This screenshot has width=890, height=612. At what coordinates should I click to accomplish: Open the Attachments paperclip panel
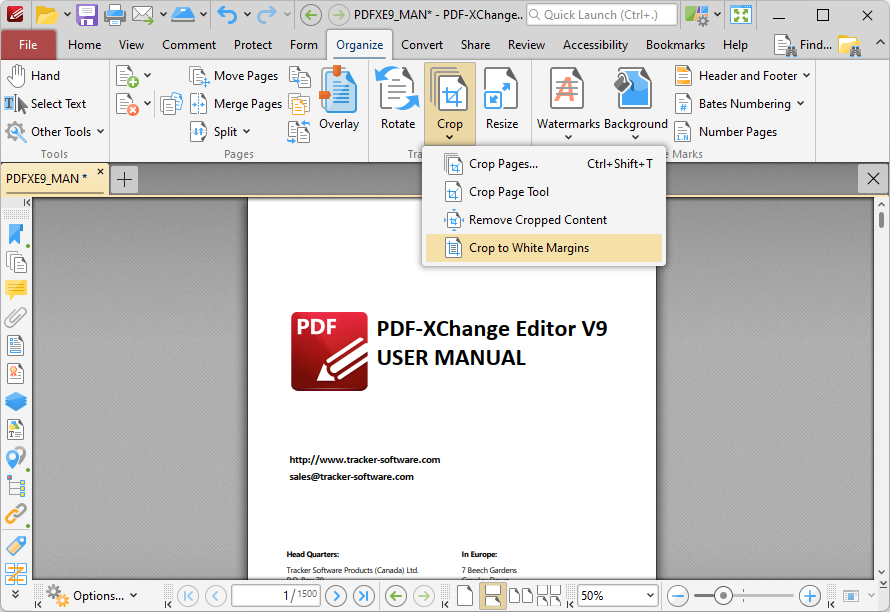(16, 317)
